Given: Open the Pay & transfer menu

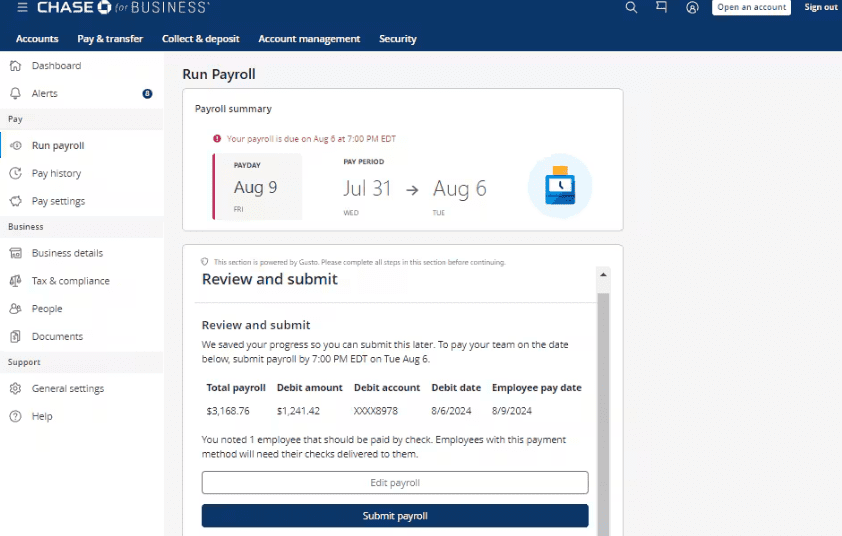Looking at the screenshot, I should pos(110,39).
